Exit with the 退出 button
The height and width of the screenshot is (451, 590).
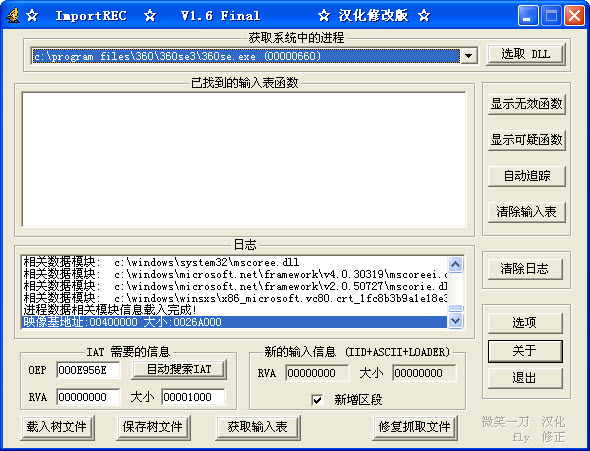tap(525, 378)
